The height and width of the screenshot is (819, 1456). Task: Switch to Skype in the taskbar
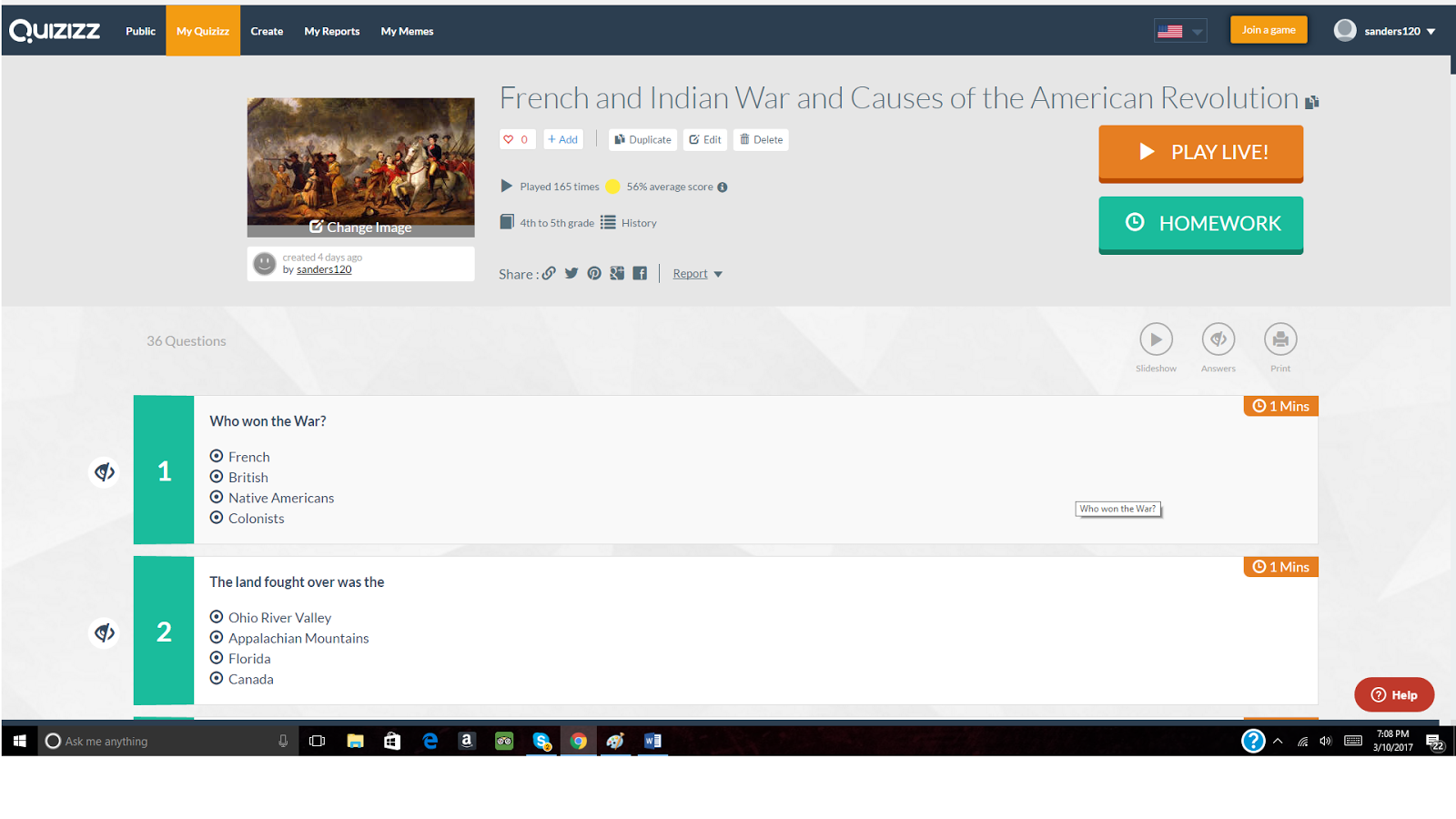coord(541,741)
